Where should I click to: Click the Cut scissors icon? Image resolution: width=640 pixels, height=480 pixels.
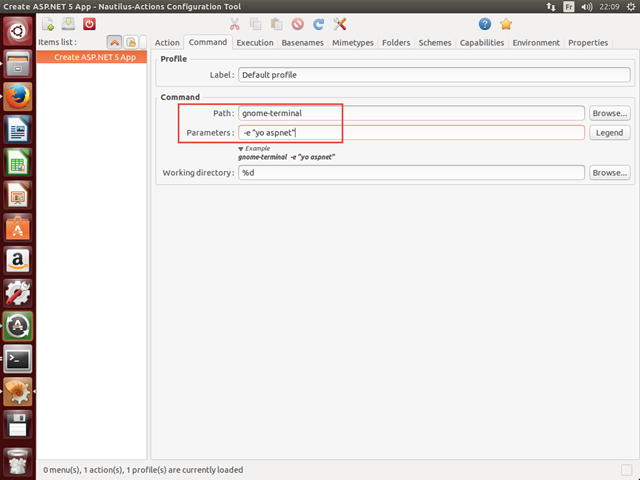(x=234, y=24)
